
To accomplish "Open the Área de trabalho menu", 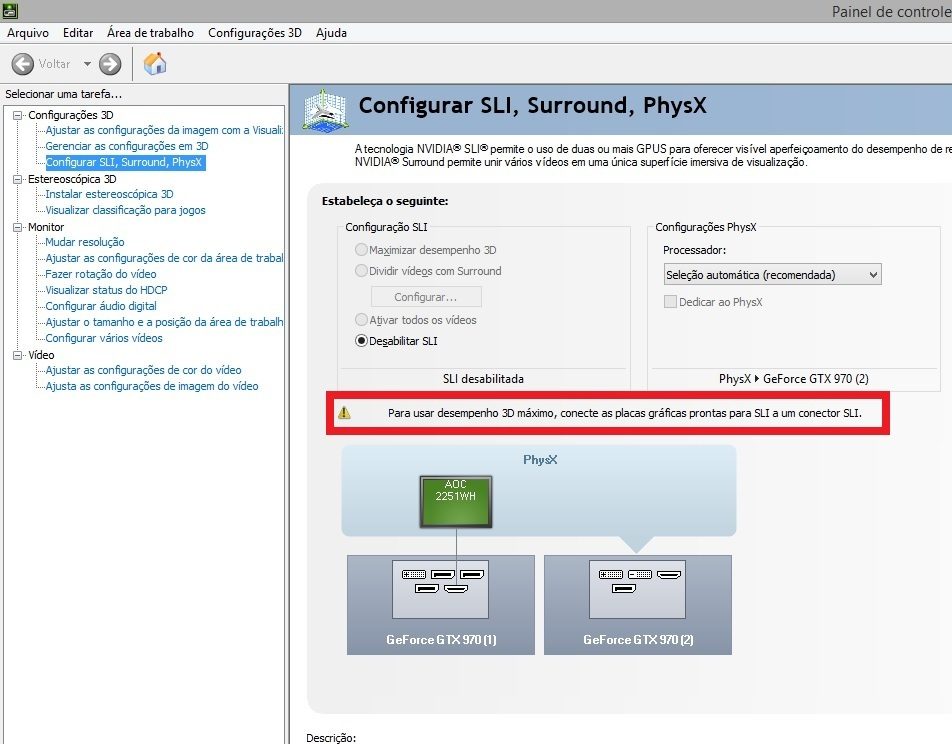I will tap(150, 33).
